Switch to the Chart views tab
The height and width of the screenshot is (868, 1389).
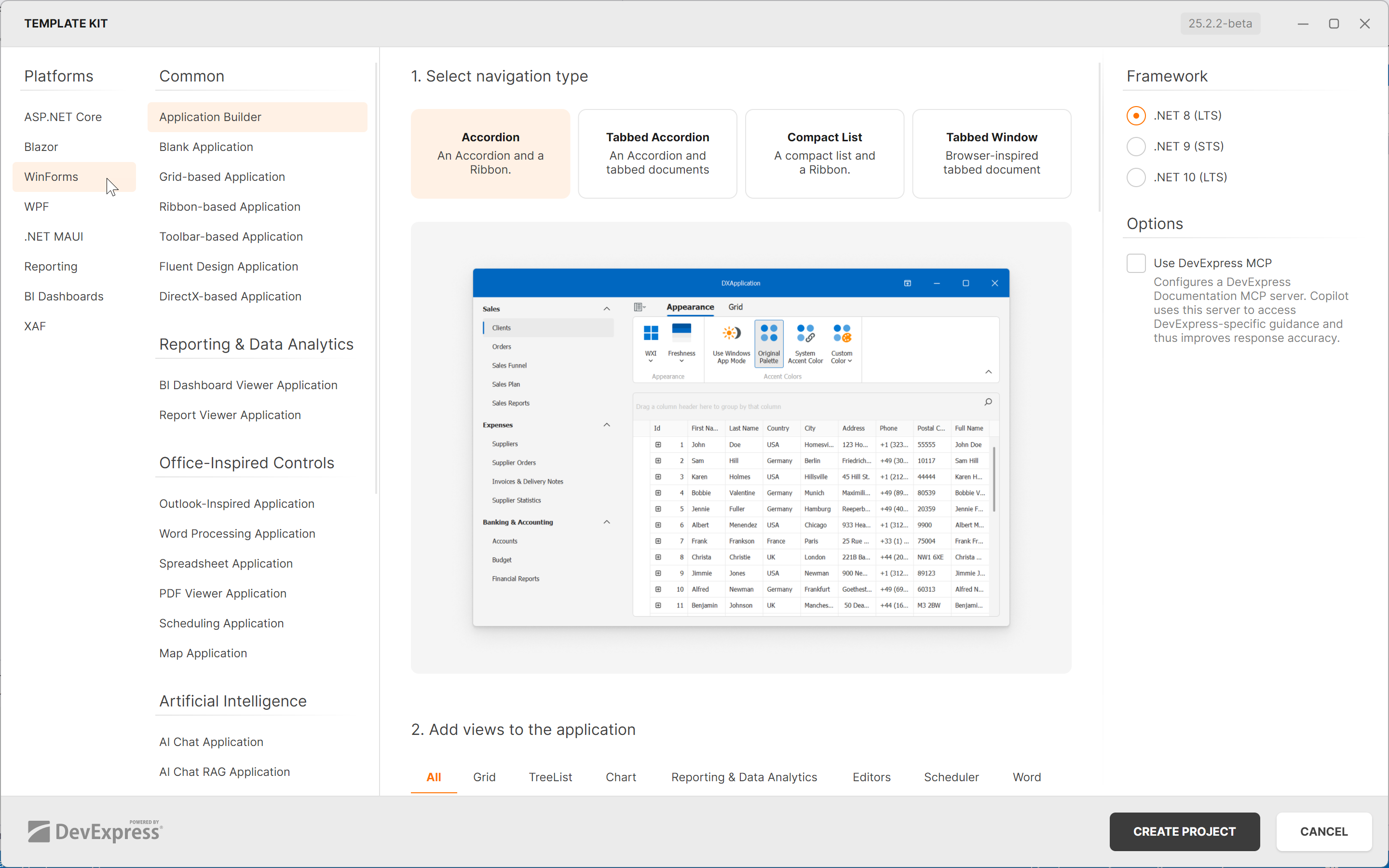620,777
